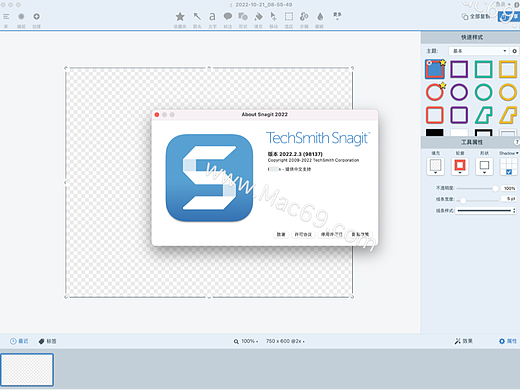The height and width of the screenshot is (390, 520).
Task: Open the Tags tab
Action: (x=47, y=341)
